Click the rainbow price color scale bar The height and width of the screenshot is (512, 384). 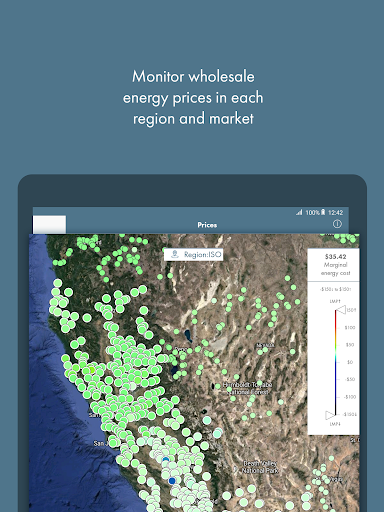pyautogui.click(x=336, y=363)
